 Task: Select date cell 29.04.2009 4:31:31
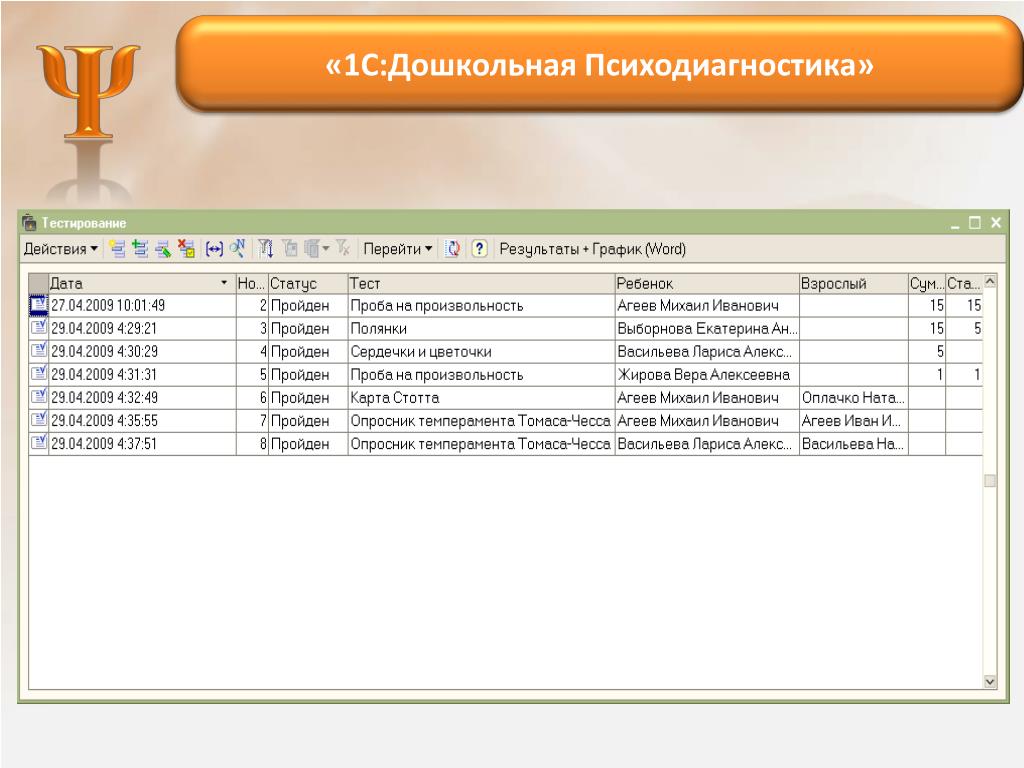(142, 375)
